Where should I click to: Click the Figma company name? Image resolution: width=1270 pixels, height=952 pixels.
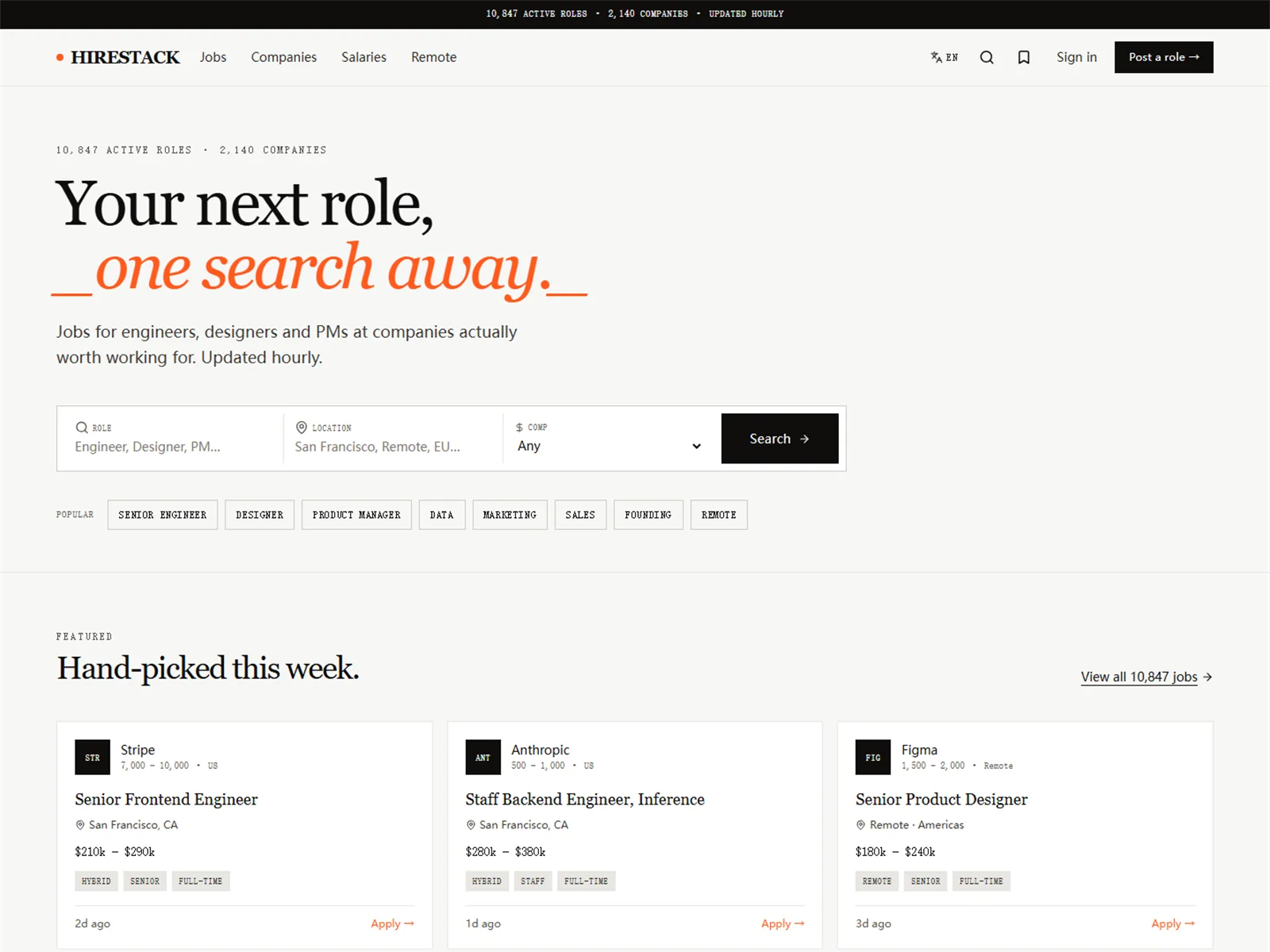point(919,750)
